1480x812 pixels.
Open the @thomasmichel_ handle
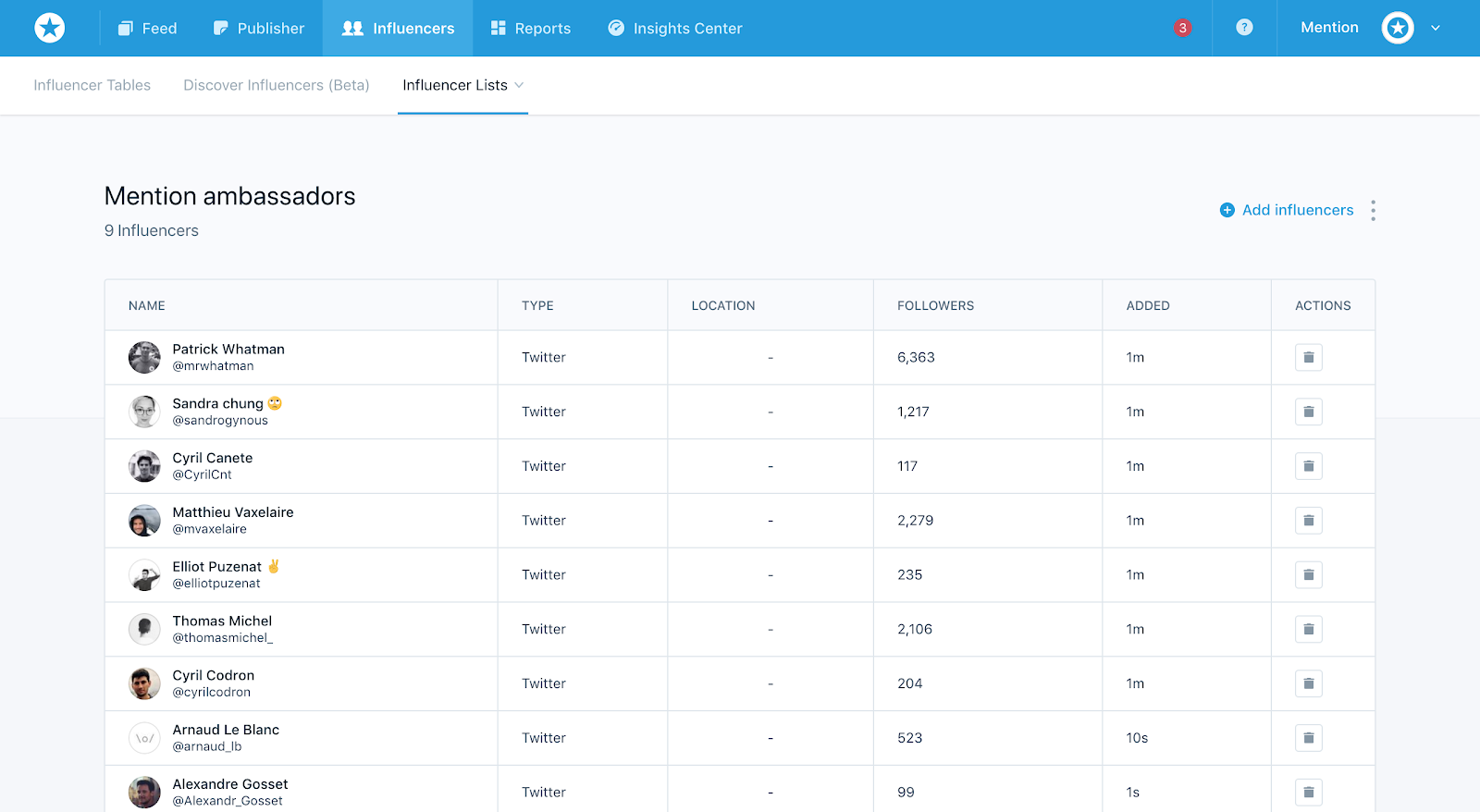pos(223,638)
